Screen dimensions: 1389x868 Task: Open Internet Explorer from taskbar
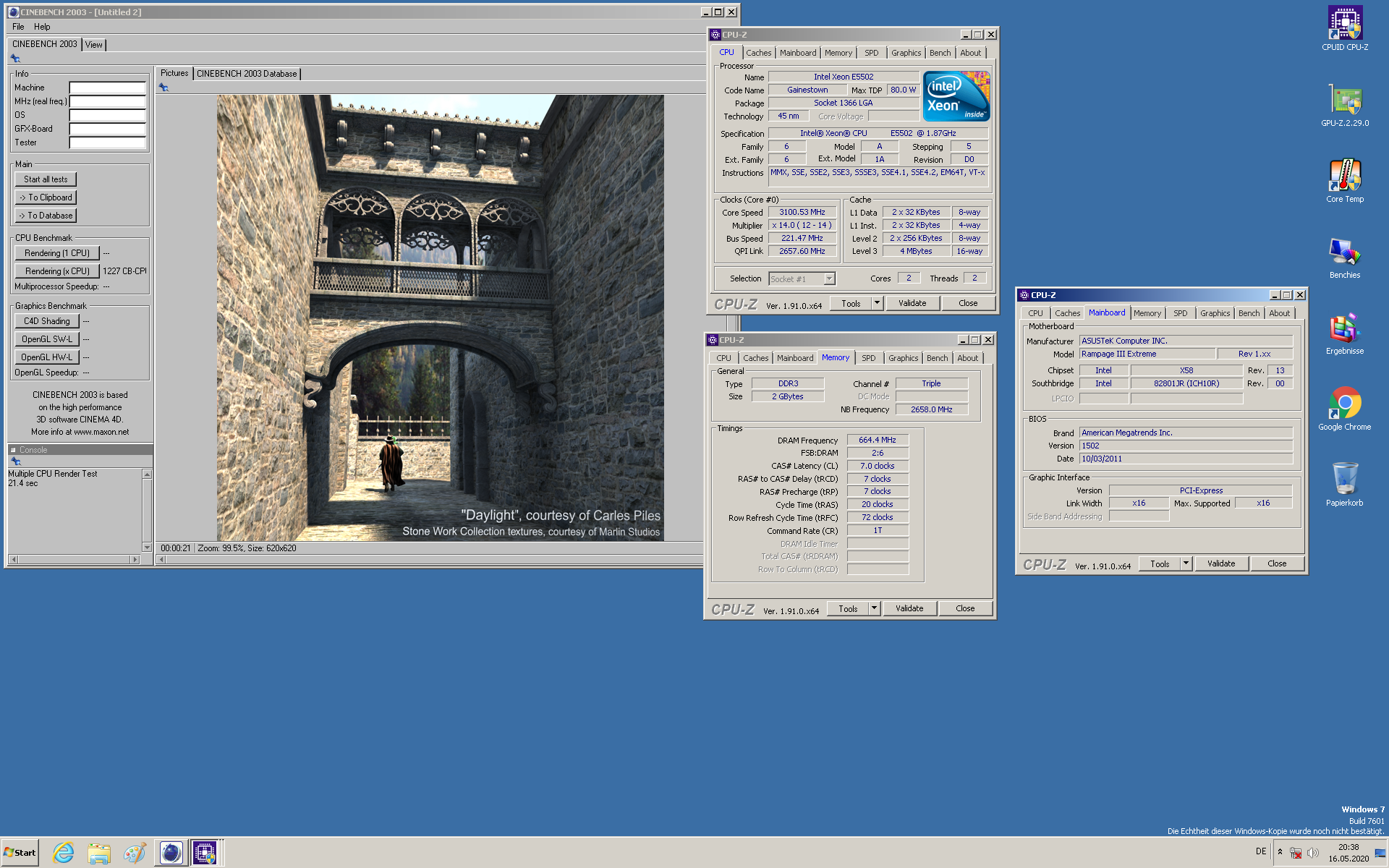click(x=64, y=854)
